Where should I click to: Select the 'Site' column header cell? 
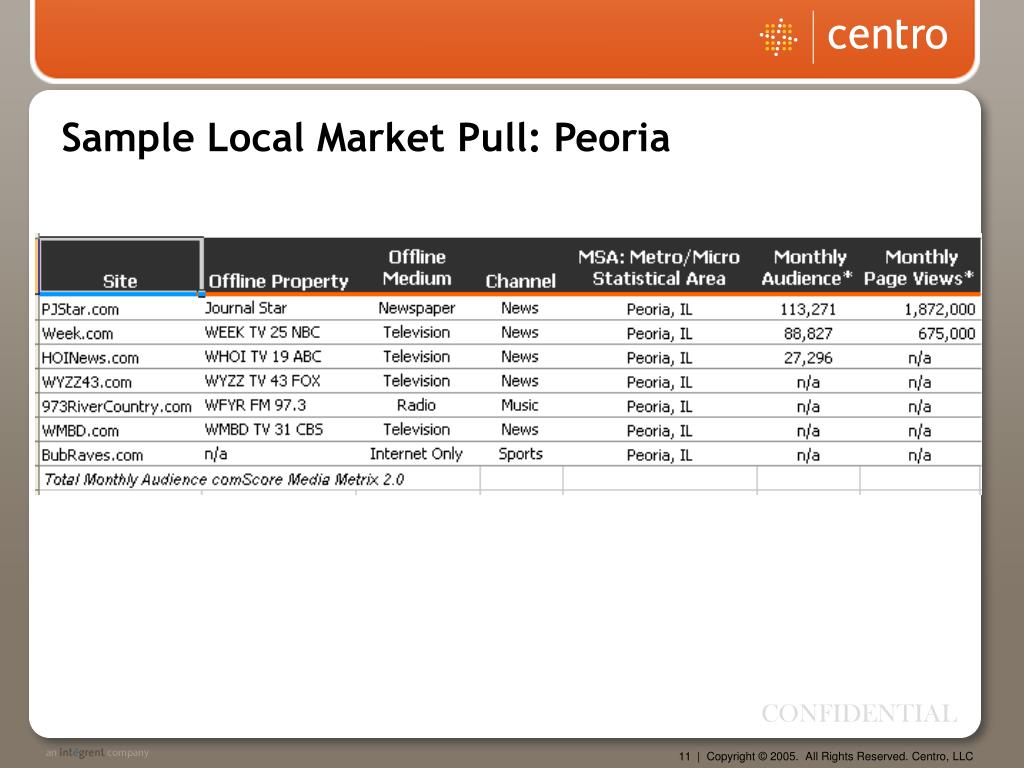(x=120, y=266)
